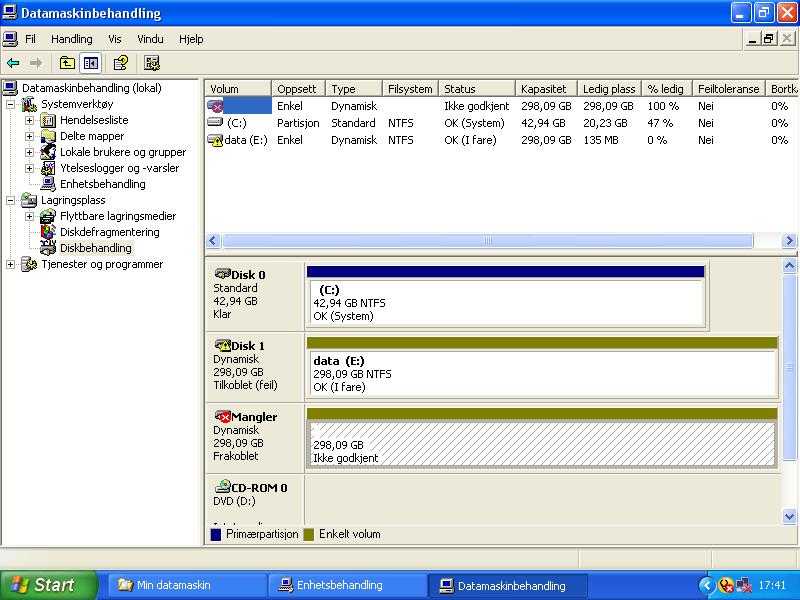
Task: Sort by the Status column header
Action: [x=477, y=89]
